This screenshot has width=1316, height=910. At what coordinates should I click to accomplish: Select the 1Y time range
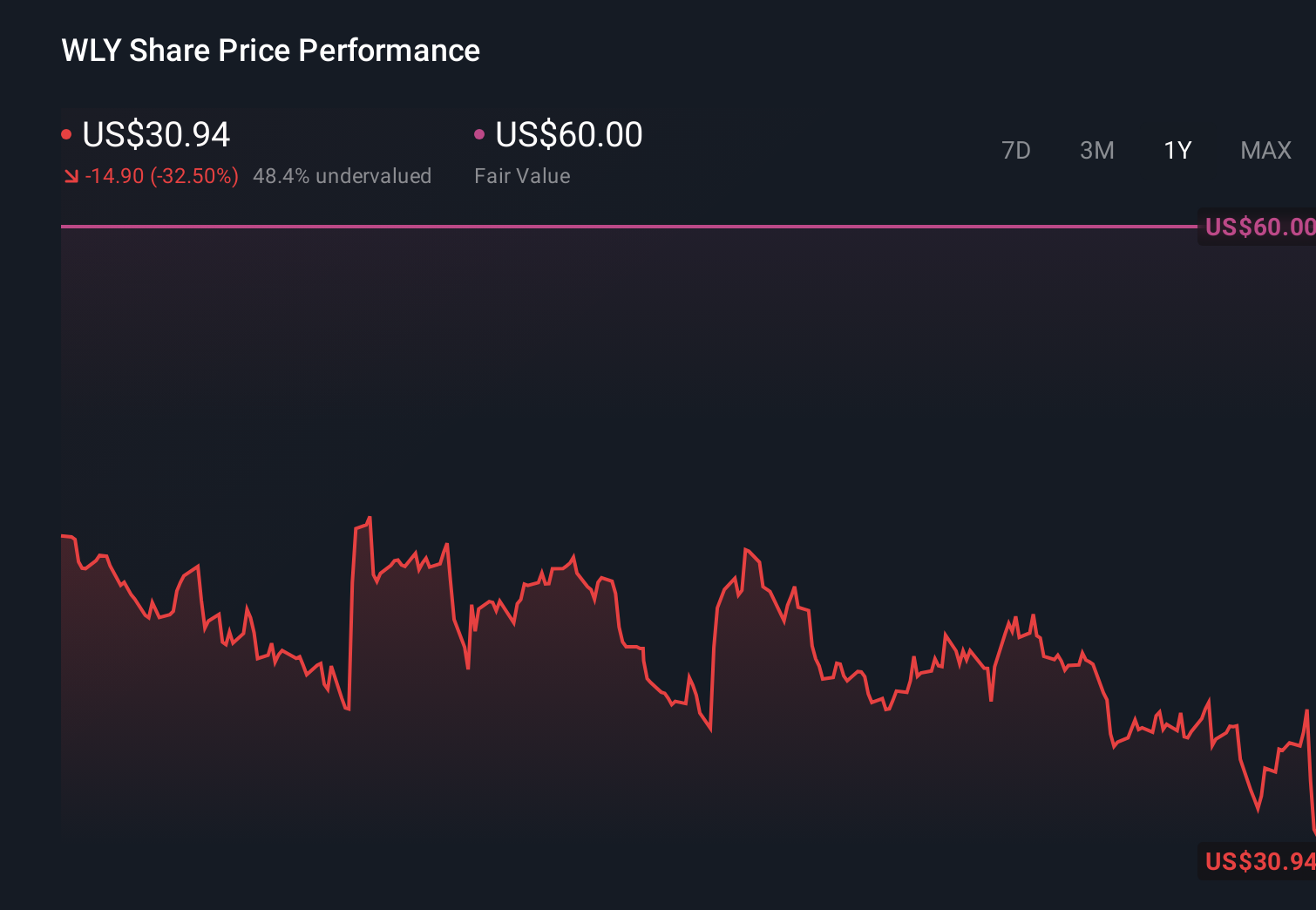[x=1177, y=150]
